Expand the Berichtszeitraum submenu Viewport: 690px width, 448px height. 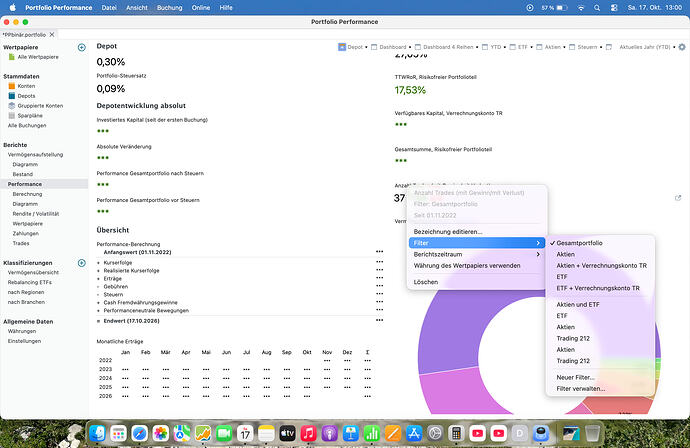click(477, 254)
